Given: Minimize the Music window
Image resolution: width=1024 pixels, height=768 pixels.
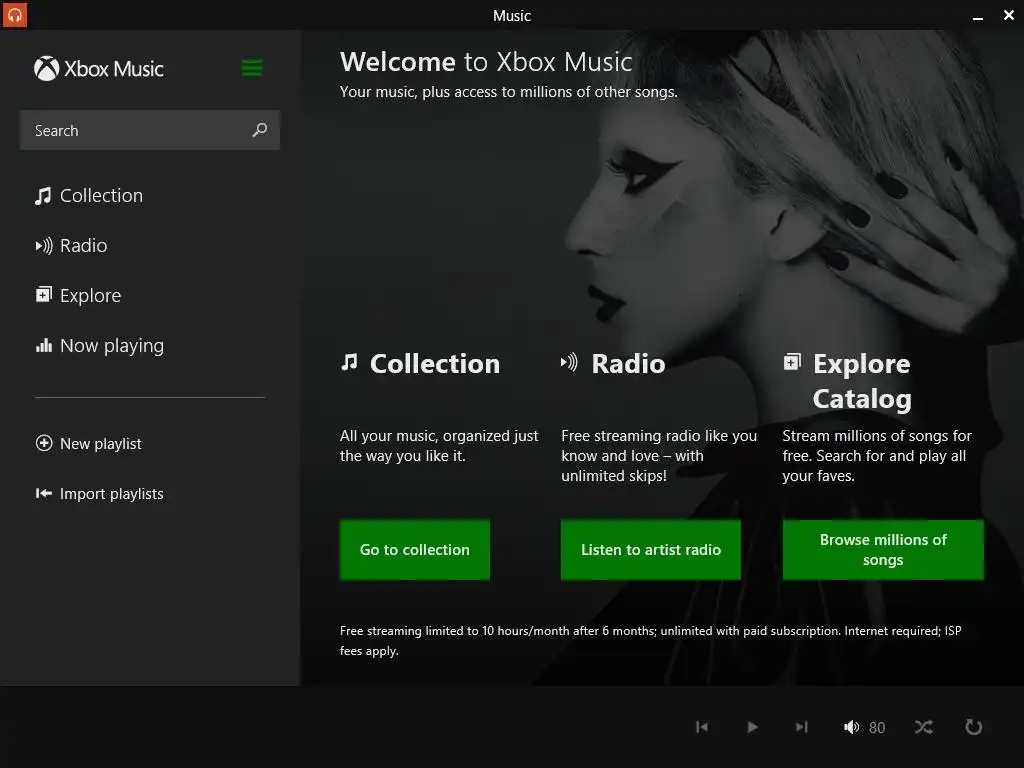Looking at the screenshot, I should 978,18.
